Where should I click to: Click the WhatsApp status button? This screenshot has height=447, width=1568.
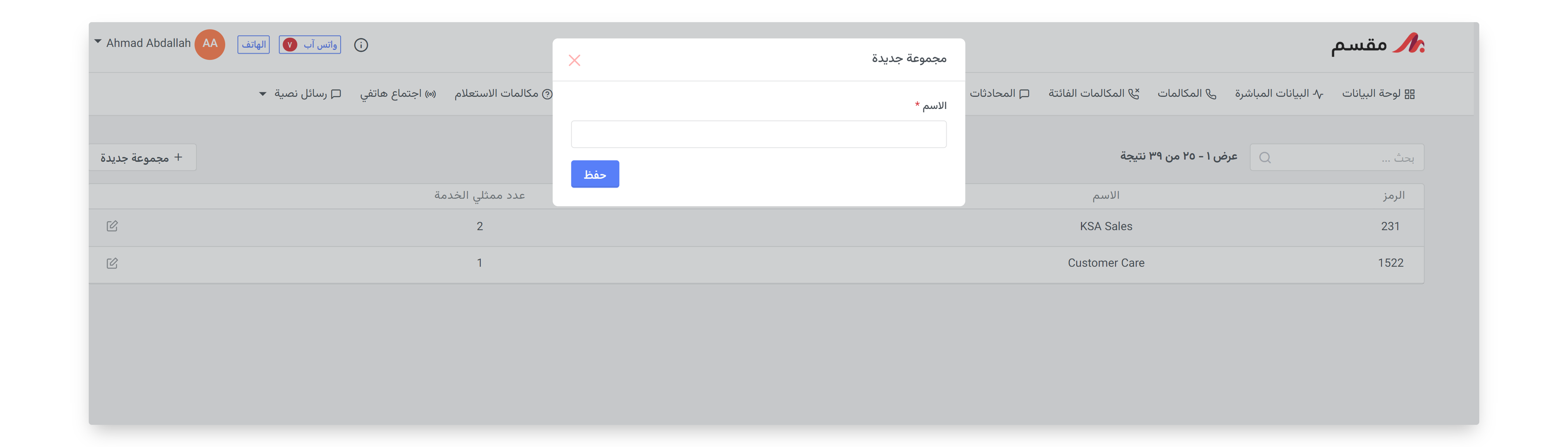tap(310, 45)
